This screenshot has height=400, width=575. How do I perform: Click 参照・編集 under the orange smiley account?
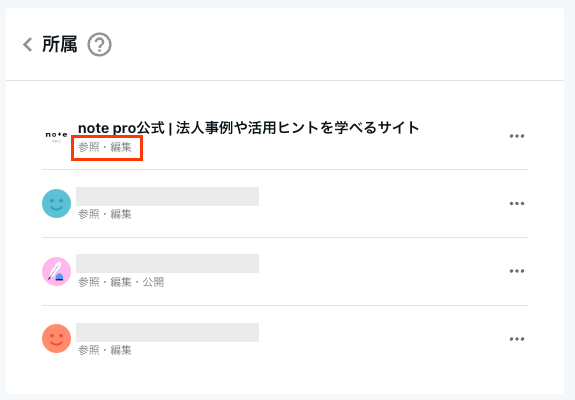pyautogui.click(x=105, y=350)
